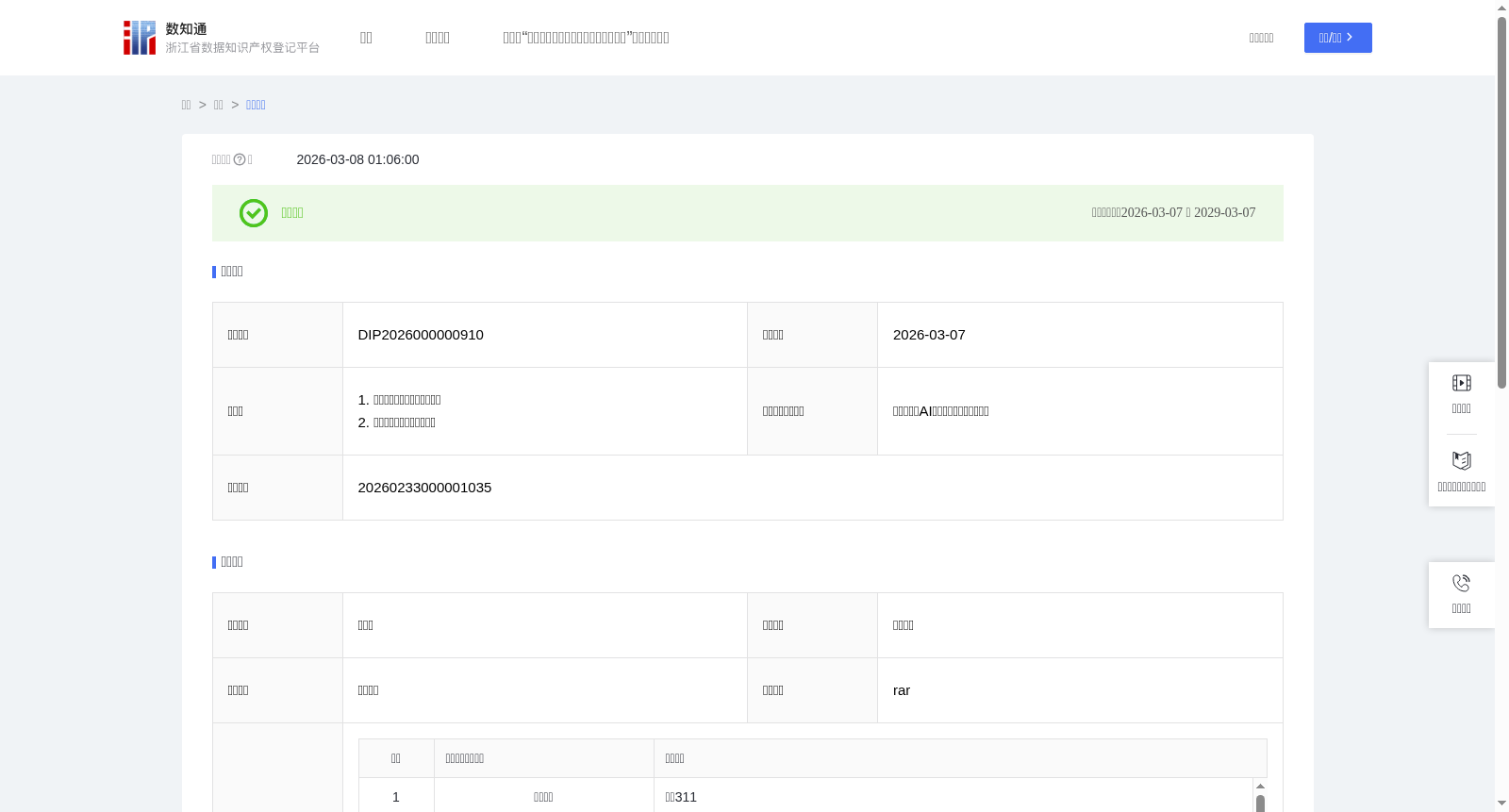Click the inner table scrollbar up arrow
The height and width of the screenshot is (812, 1509).
tap(1260, 787)
